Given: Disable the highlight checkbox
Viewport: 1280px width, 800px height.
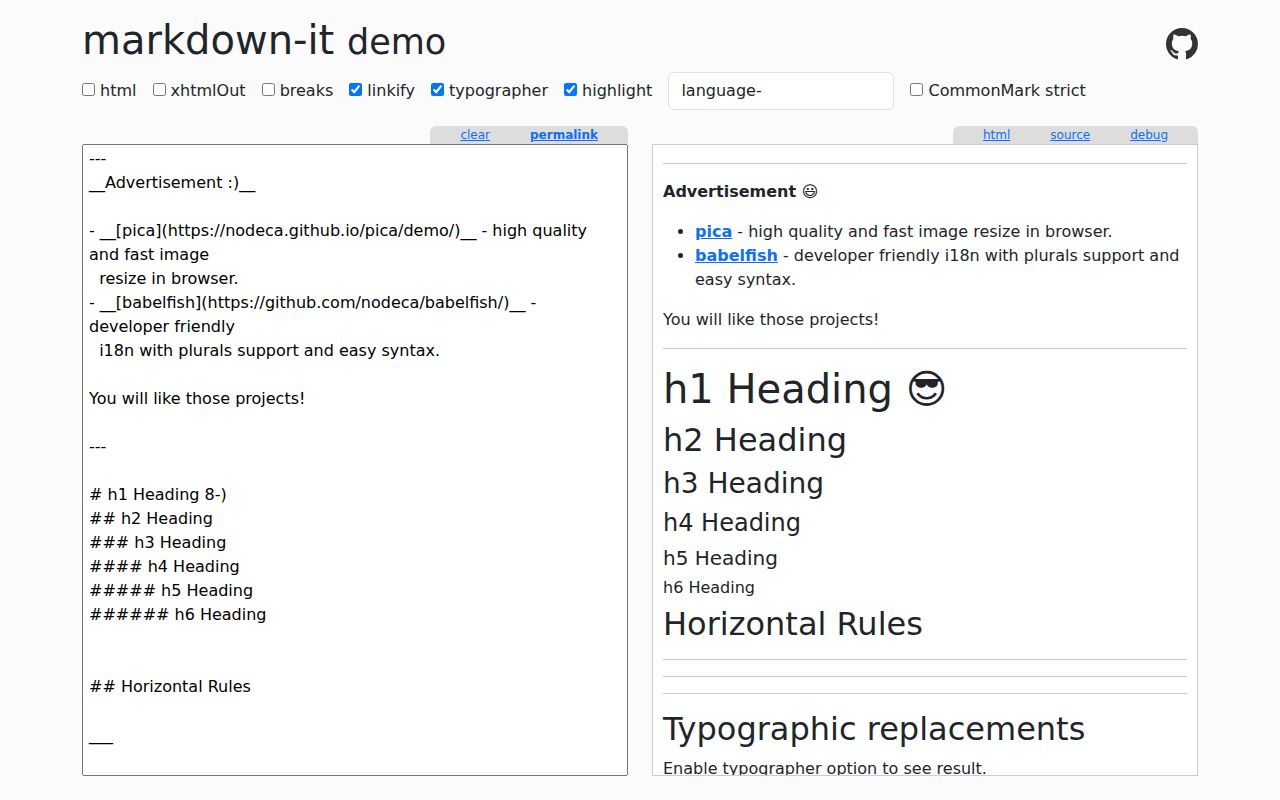Looking at the screenshot, I should point(570,90).
